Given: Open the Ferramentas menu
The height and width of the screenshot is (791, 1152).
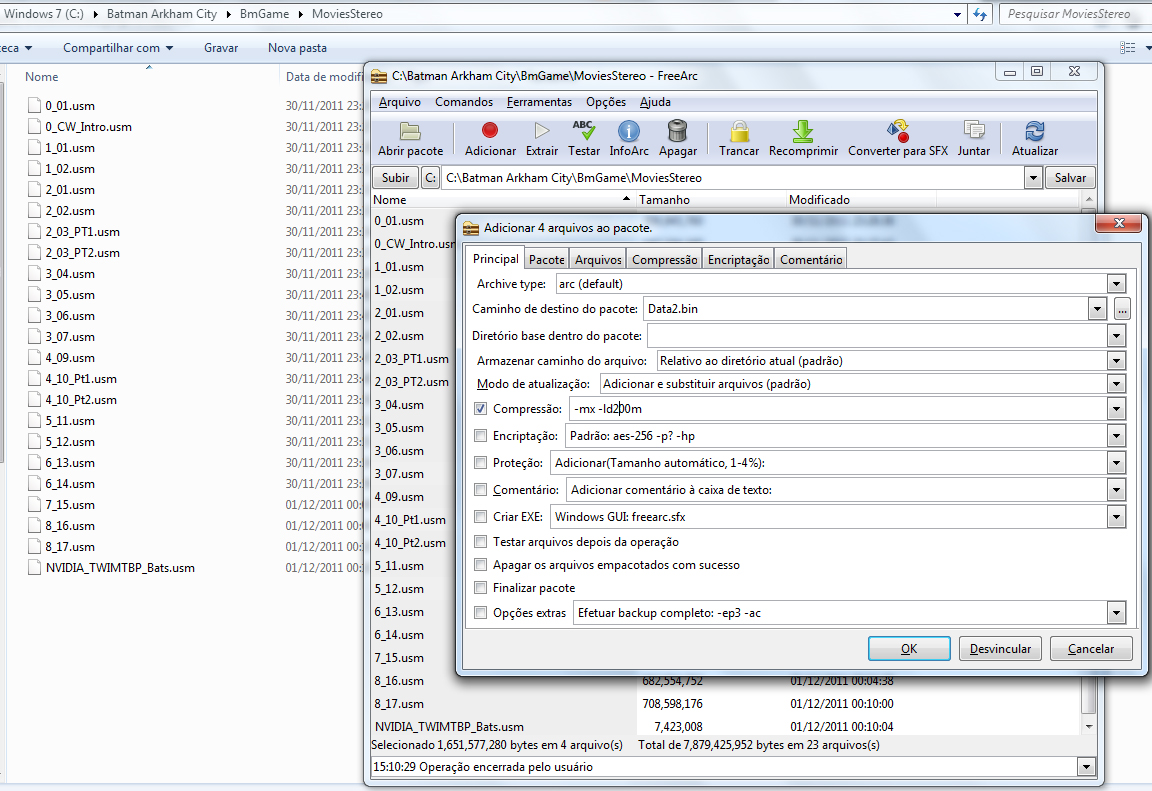Looking at the screenshot, I should point(539,102).
